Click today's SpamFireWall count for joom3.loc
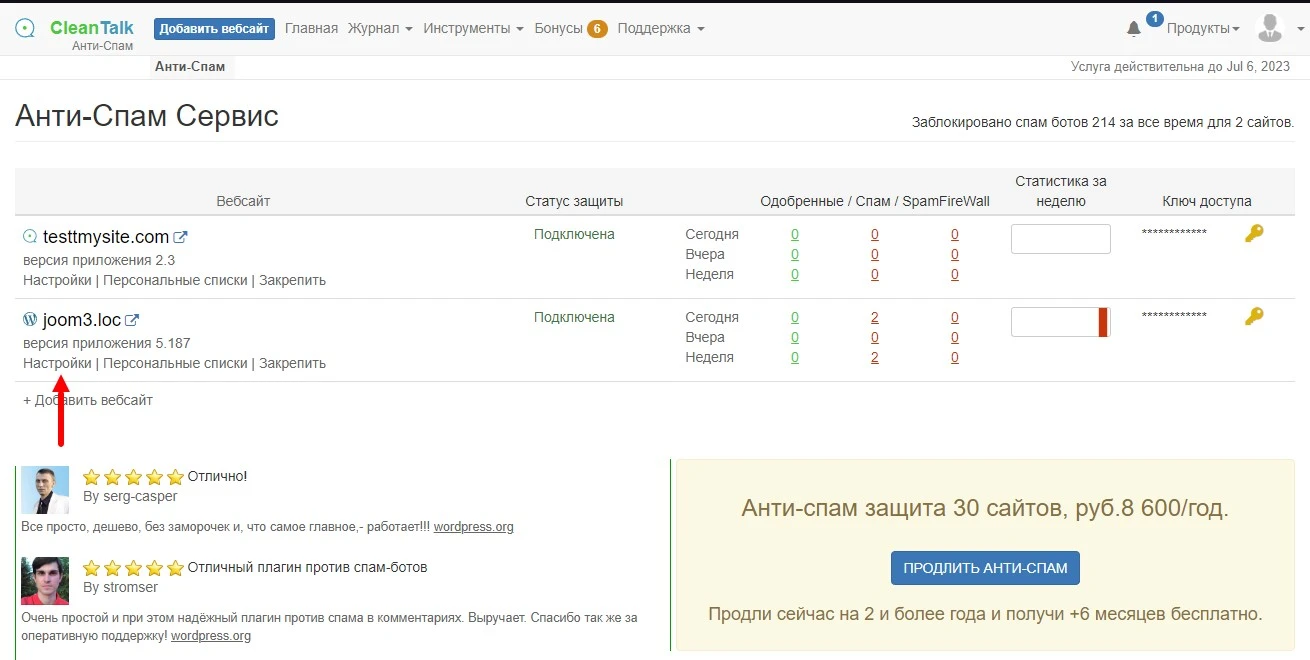This screenshot has height=660, width=1310. pyautogui.click(x=955, y=317)
